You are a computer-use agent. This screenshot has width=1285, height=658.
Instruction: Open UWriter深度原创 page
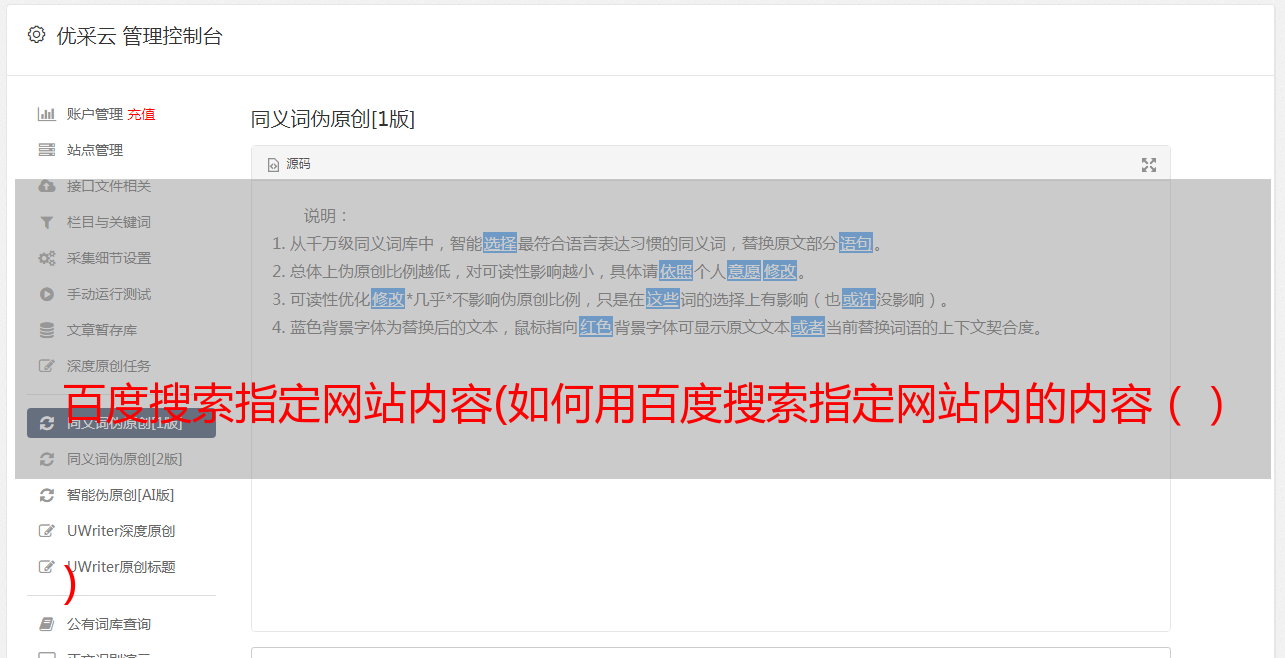click(121, 531)
